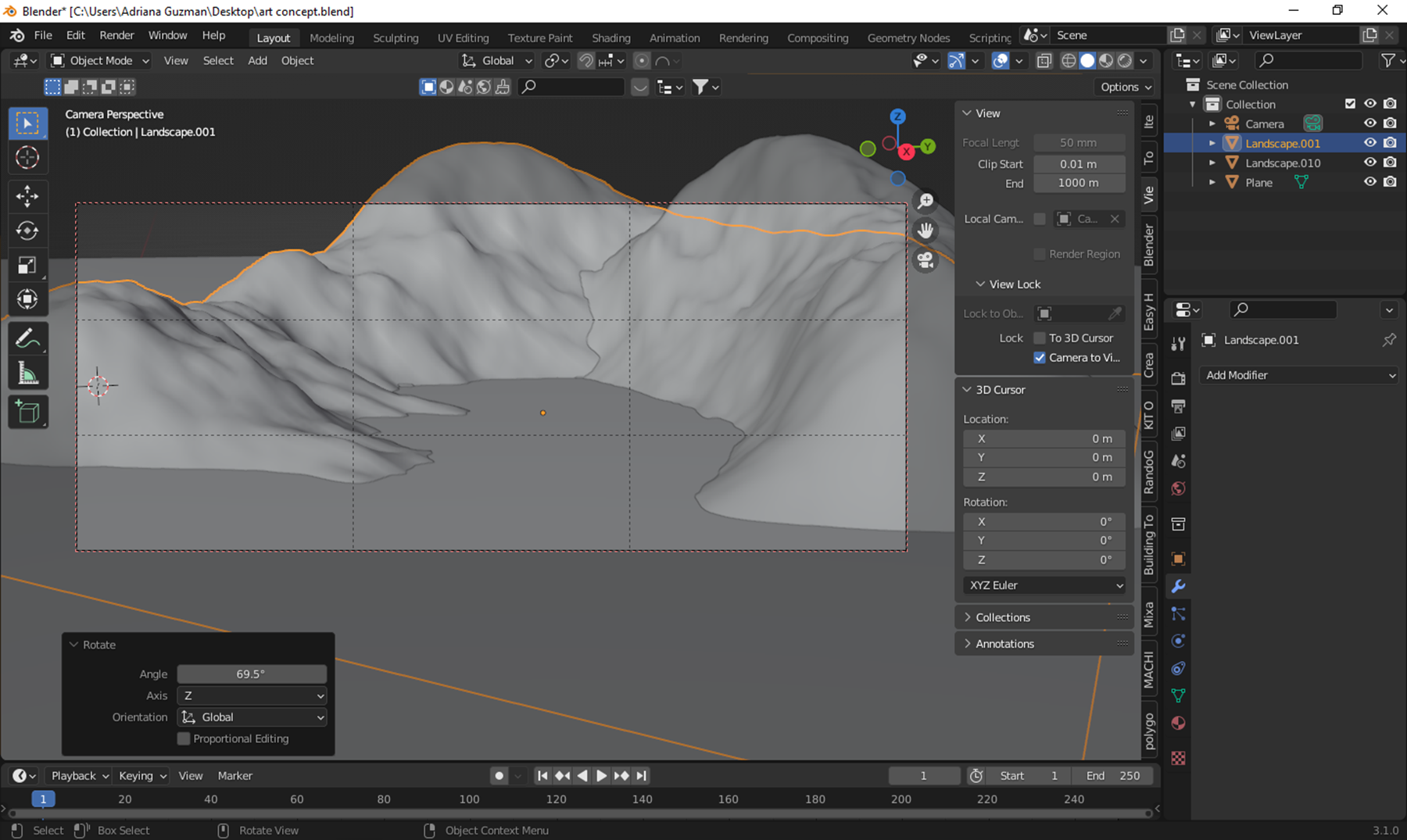Viewport: 1407px width, 840px height.
Task: Select the Rotate tool
Action: point(27,231)
